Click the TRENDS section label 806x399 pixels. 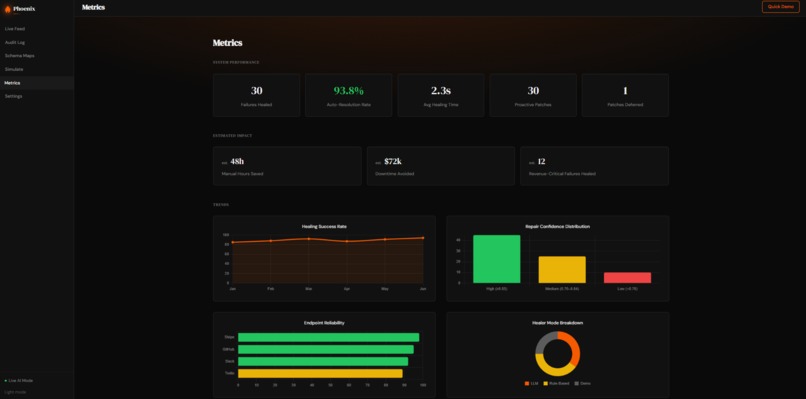[221, 205]
